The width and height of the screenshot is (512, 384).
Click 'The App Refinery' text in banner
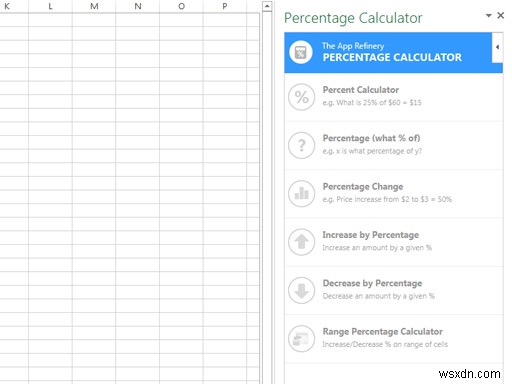[x=353, y=46]
